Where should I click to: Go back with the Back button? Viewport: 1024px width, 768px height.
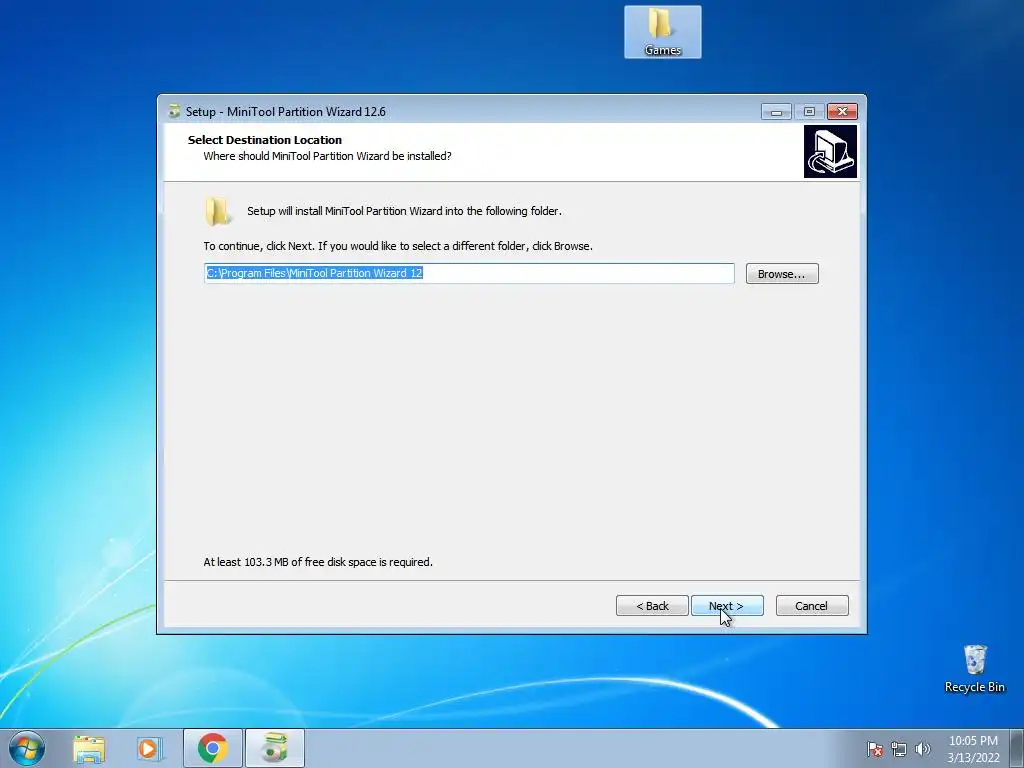[652, 605]
